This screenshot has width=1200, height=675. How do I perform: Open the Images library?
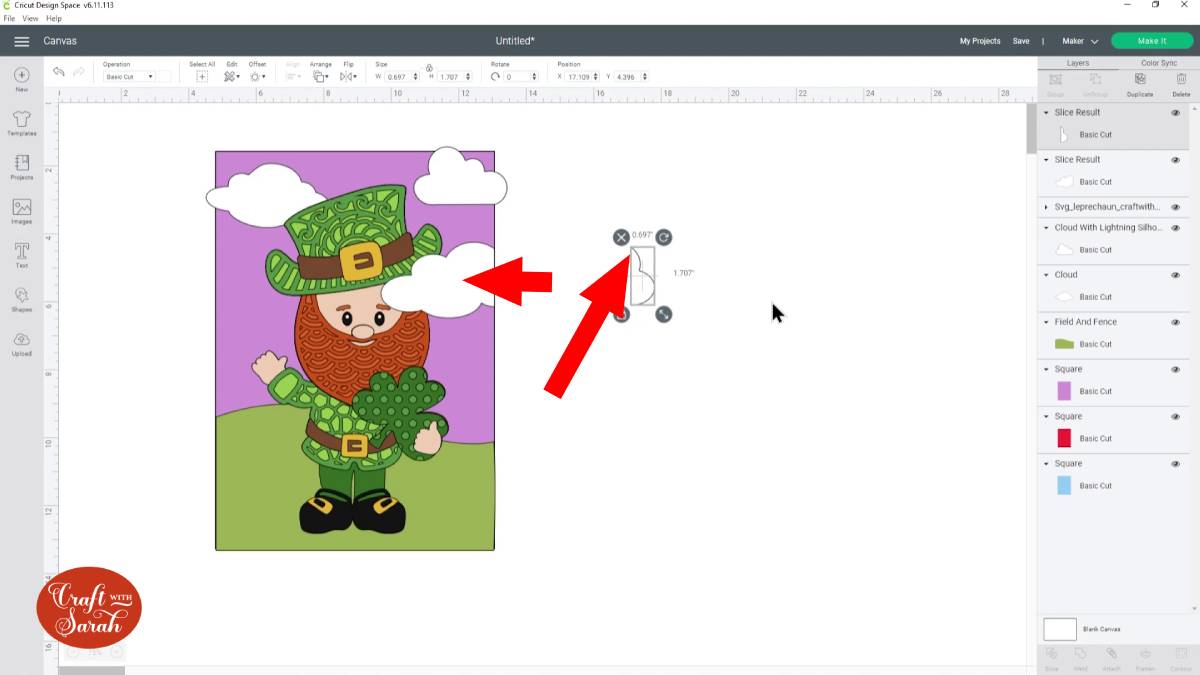click(21, 211)
